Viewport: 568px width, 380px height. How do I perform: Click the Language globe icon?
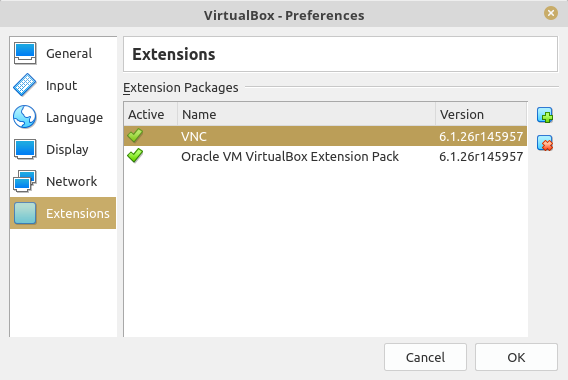coord(25,117)
